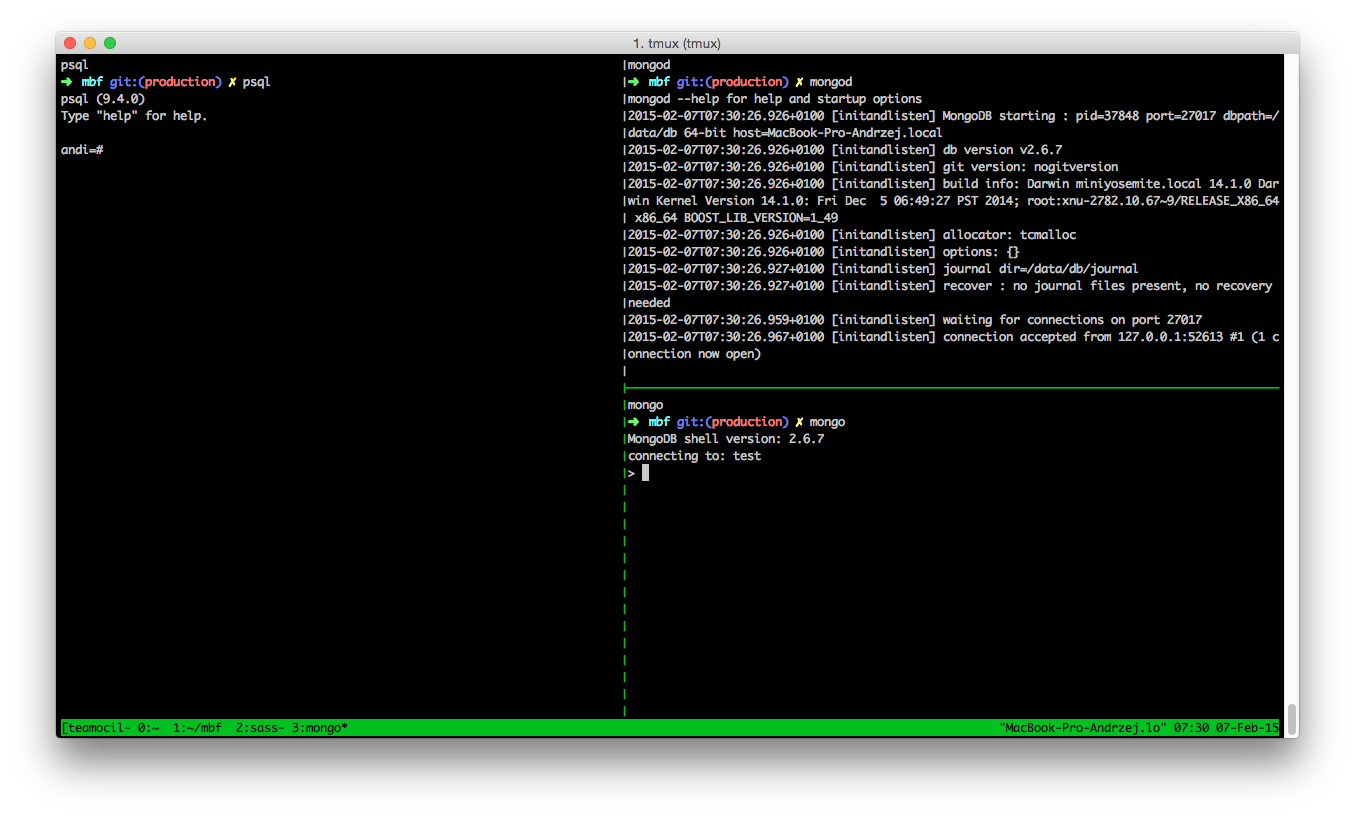Click the horizontal pane divider between mongod and mongo
The height and width of the screenshot is (818, 1355).
pos(952,388)
